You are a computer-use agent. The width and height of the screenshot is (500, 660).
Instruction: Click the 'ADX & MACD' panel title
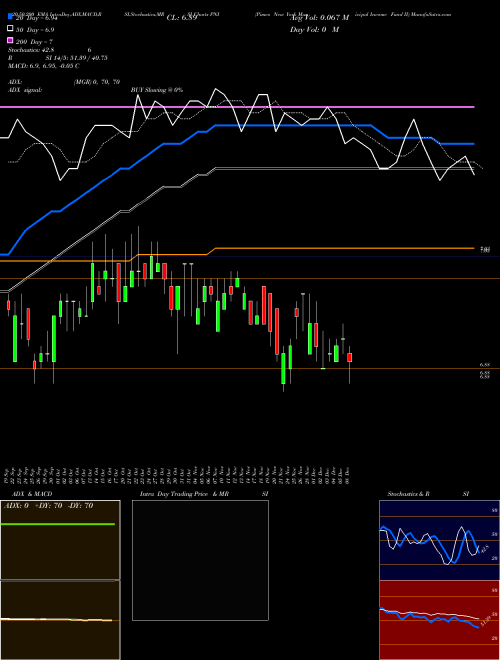coord(32,494)
